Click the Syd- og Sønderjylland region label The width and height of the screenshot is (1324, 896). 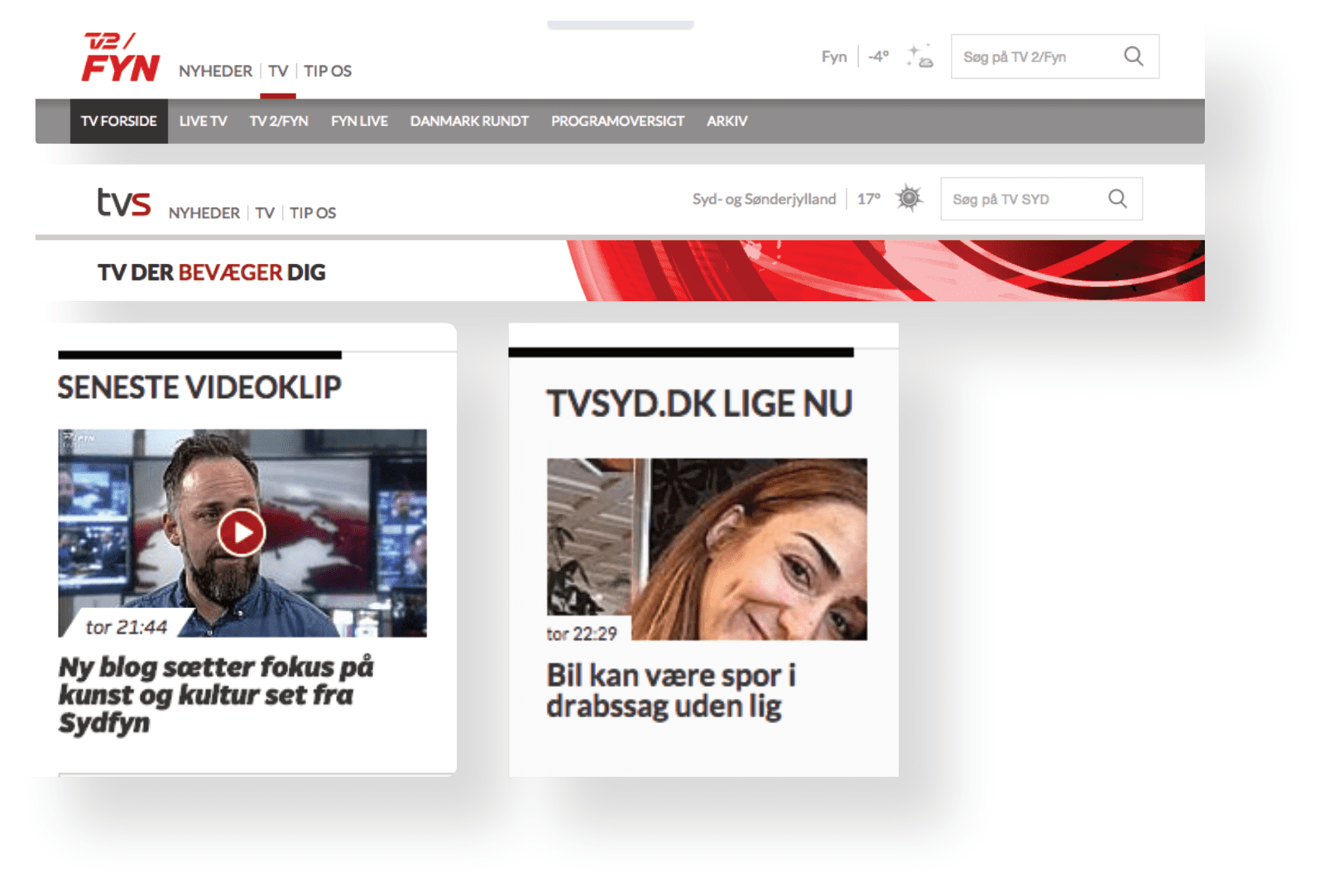pos(764,199)
